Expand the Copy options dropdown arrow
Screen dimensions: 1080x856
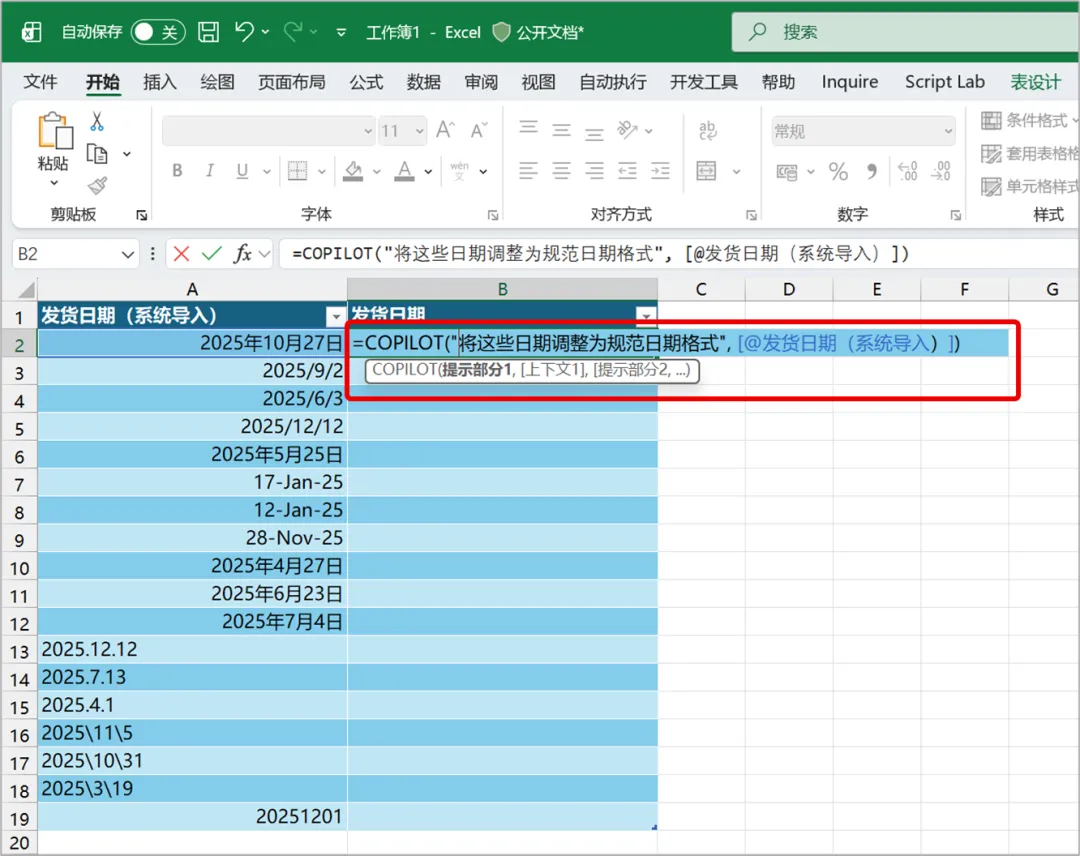(x=127, y=154)
